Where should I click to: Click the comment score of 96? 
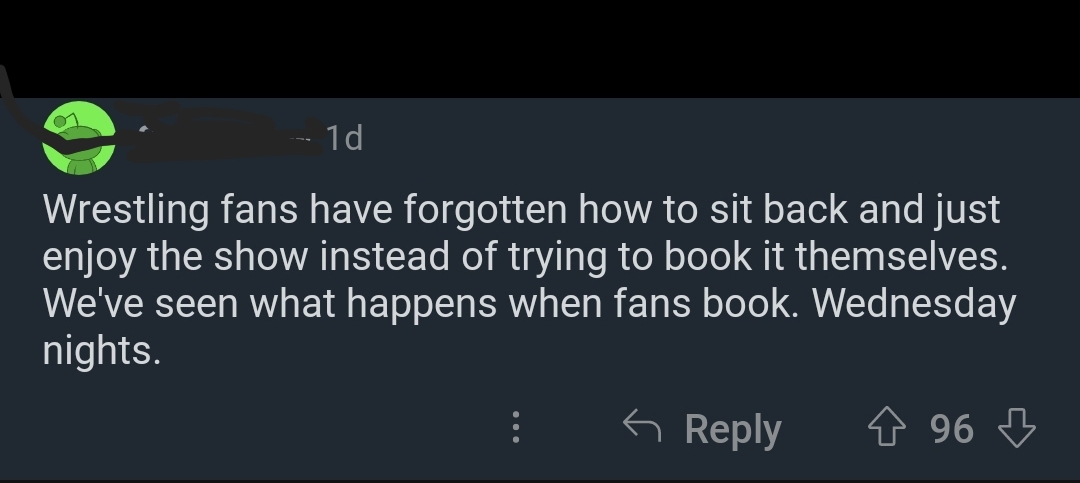coord(951,429)
